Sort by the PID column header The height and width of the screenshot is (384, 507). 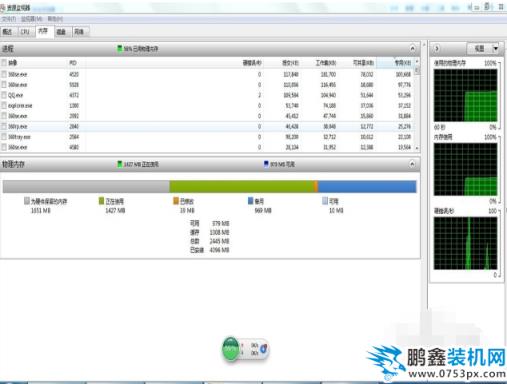(x=73, y=63)
